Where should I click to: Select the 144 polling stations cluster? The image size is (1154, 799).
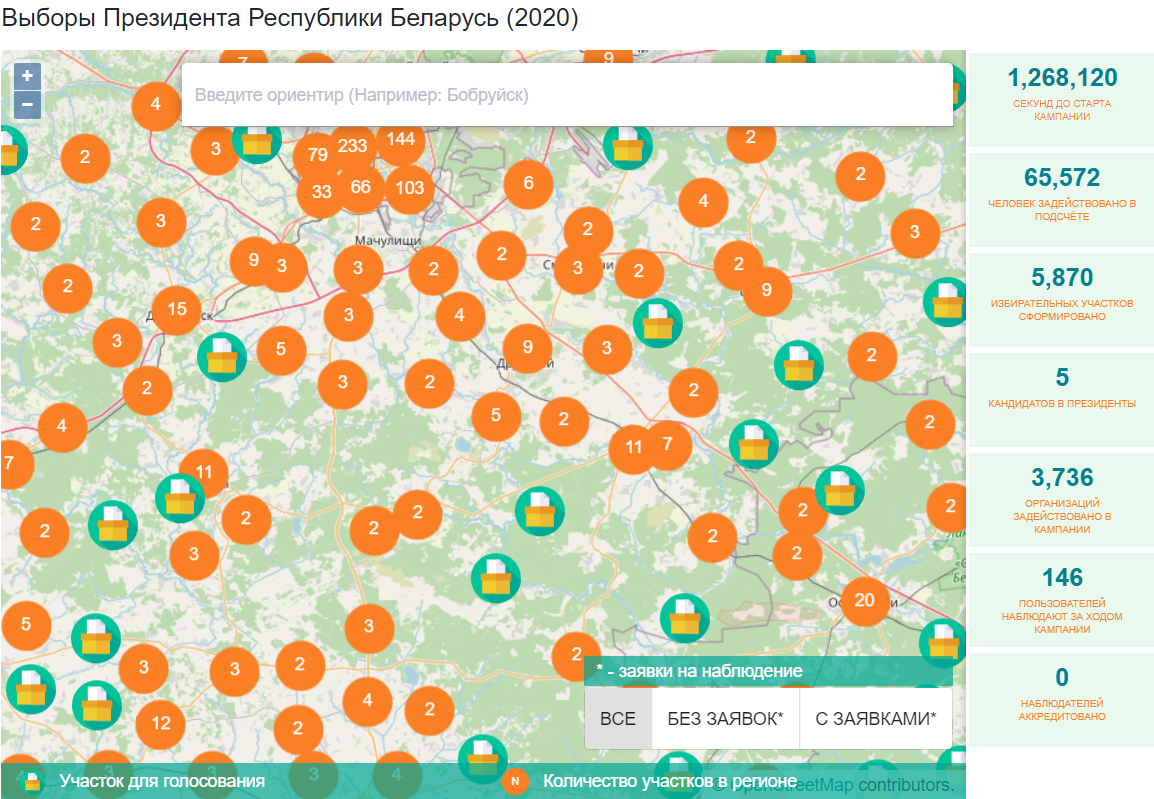pos(401,139)
